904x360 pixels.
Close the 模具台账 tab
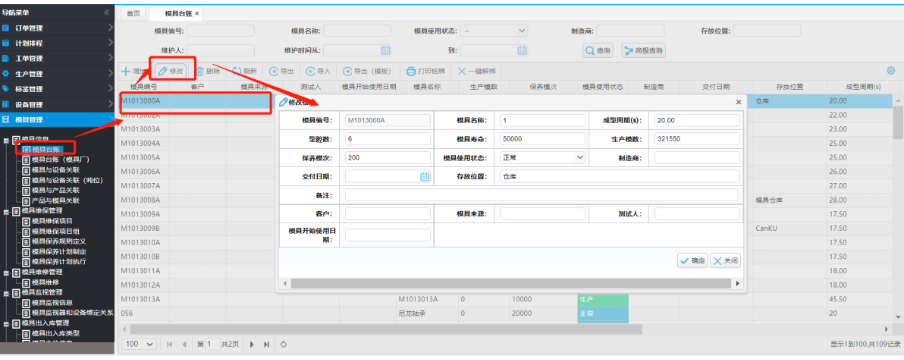coord(197,13)
